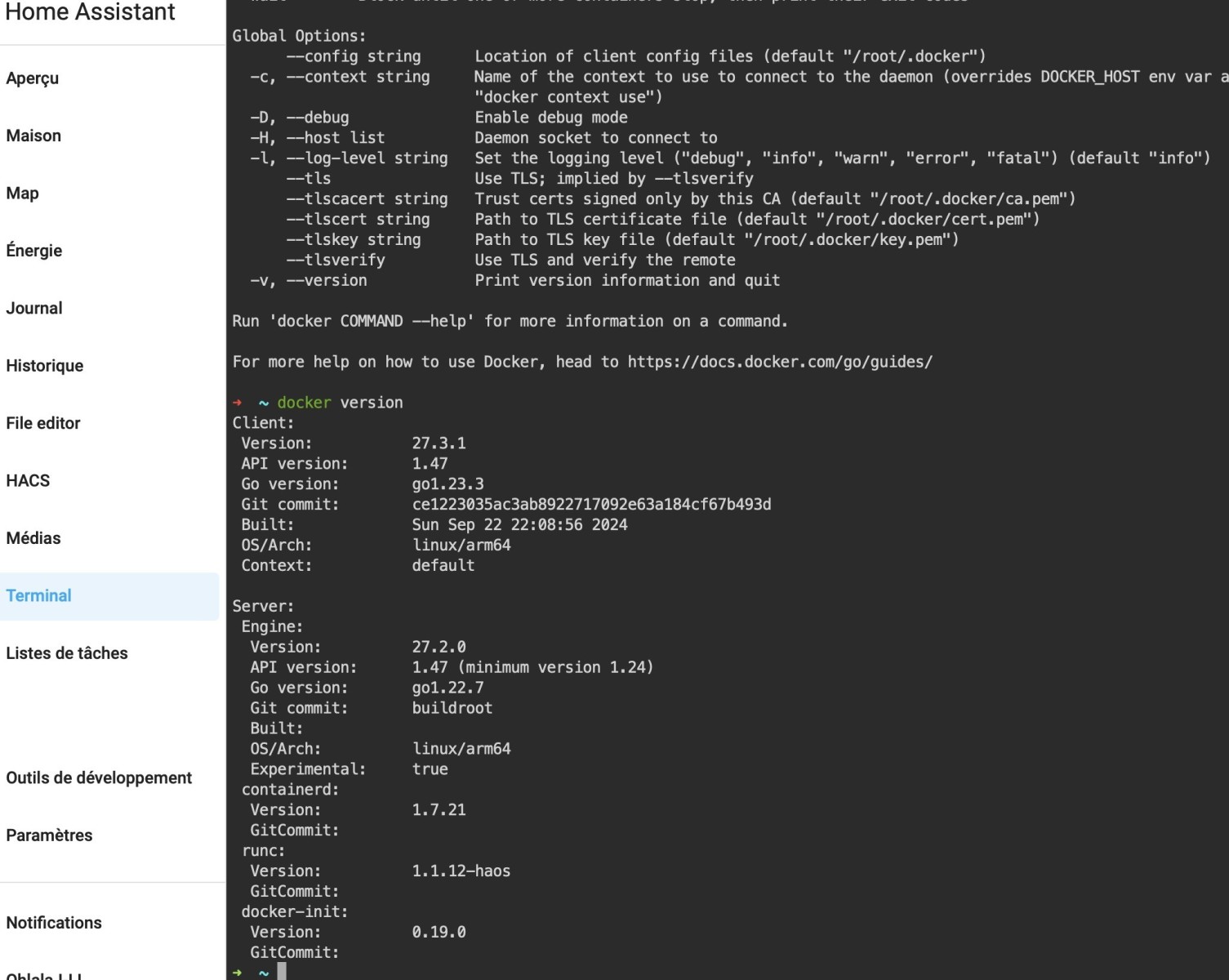Click the client Git commit hash

click(x=591, y=505)
